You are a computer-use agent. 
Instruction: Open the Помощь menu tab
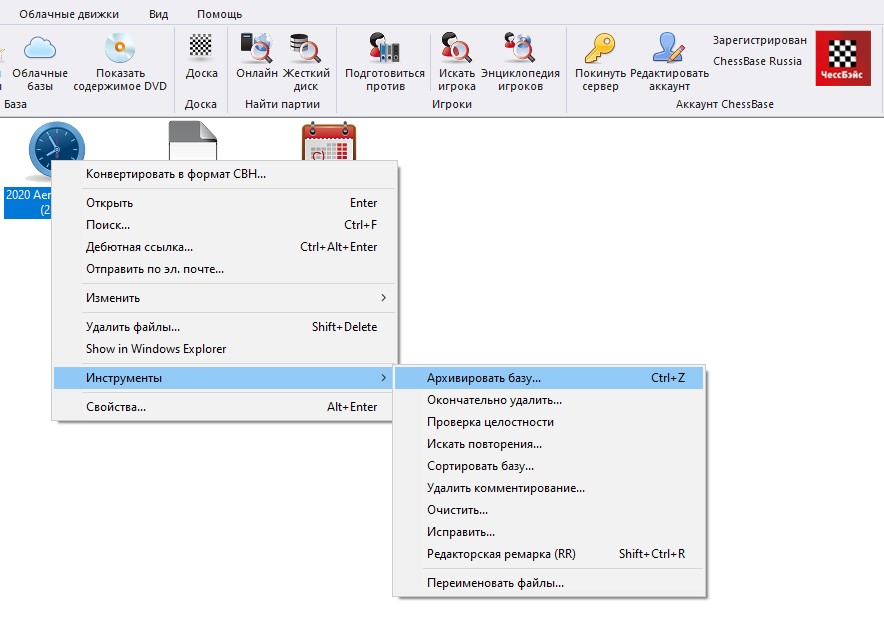(x=219, y=15)
